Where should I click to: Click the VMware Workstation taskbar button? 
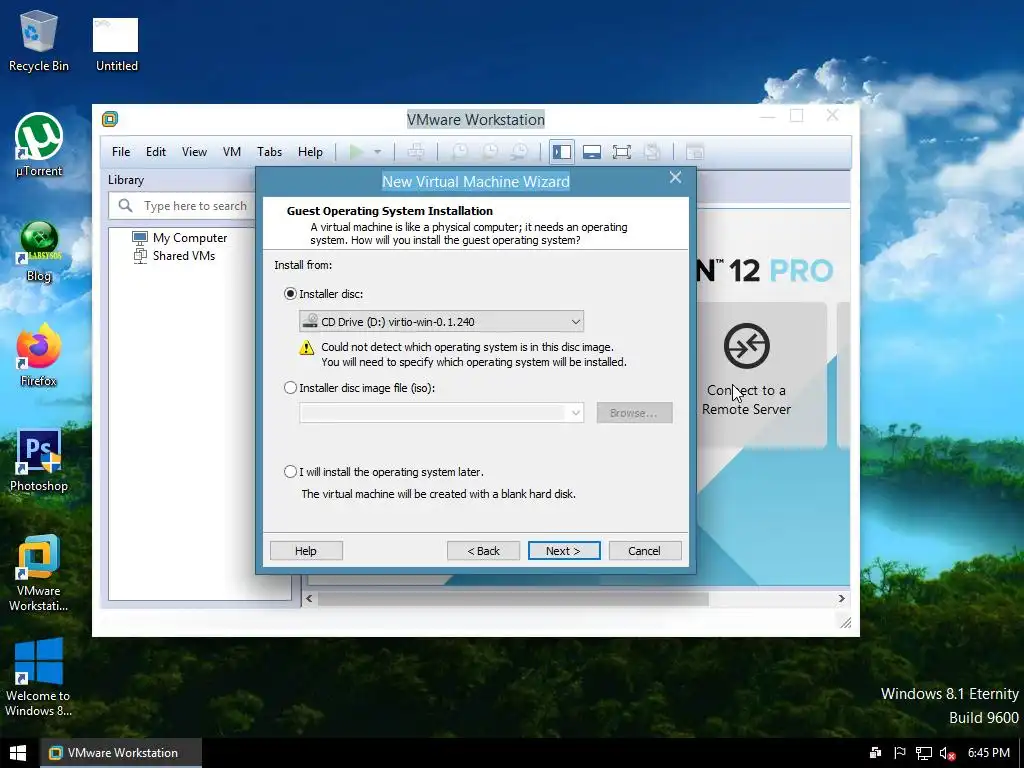pos(121,753)
